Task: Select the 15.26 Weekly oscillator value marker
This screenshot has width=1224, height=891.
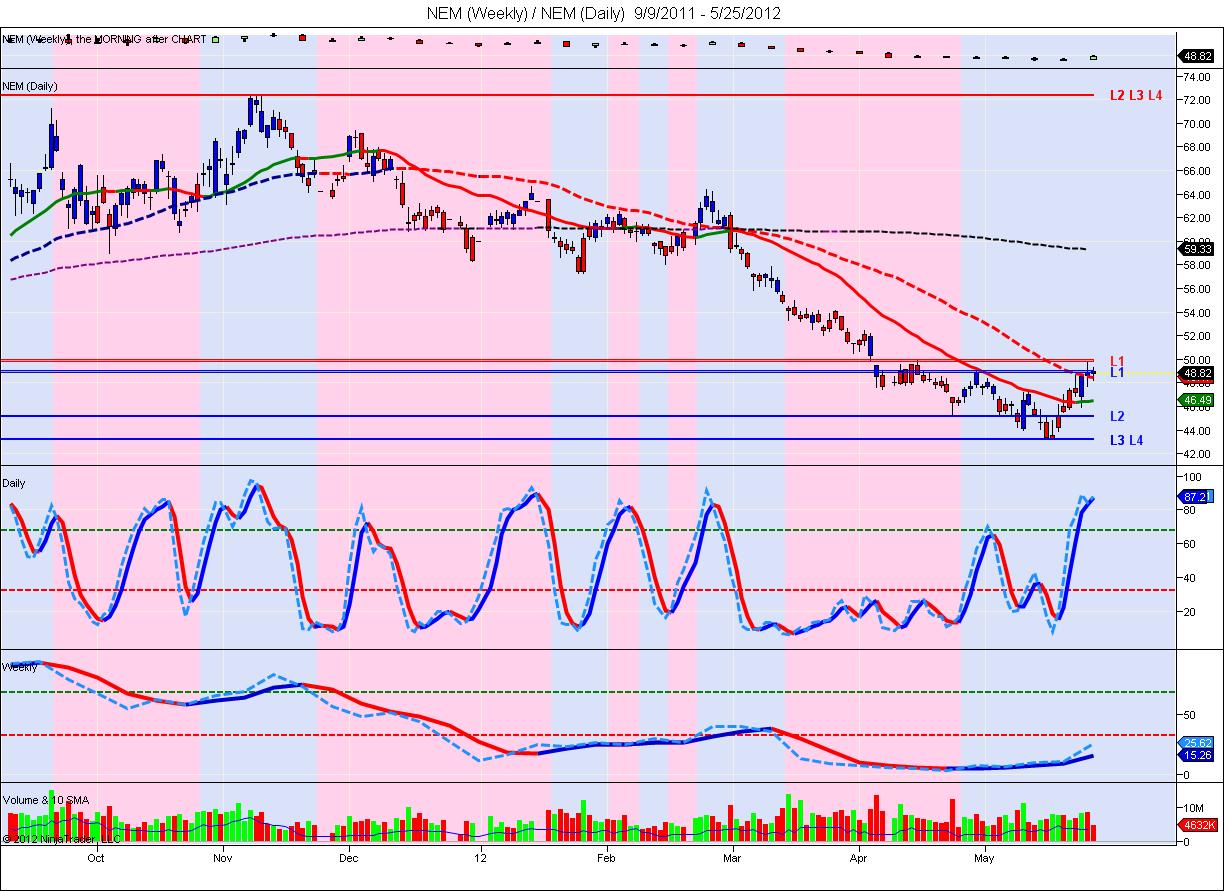Action: pos(1196,756)
